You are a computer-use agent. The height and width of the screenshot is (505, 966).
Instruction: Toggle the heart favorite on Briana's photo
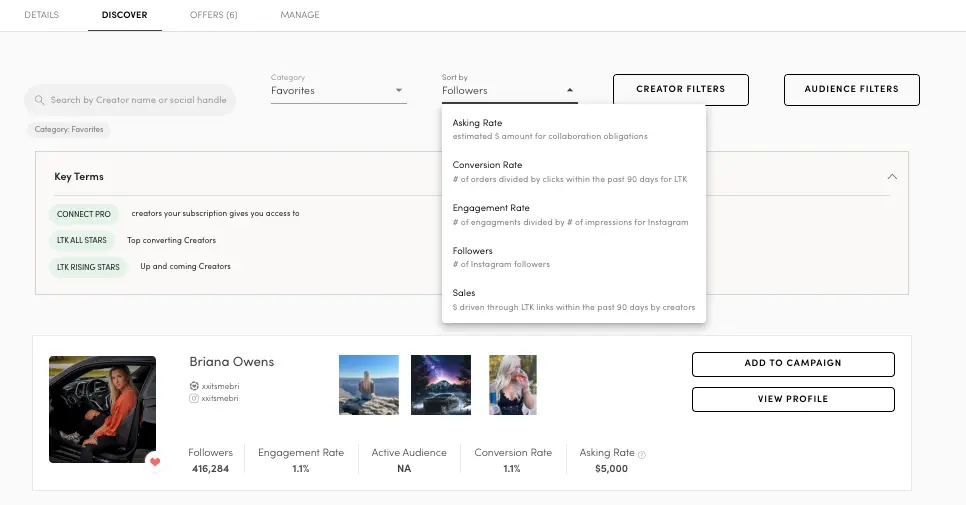pyautogui.click(x=154, y=461)
